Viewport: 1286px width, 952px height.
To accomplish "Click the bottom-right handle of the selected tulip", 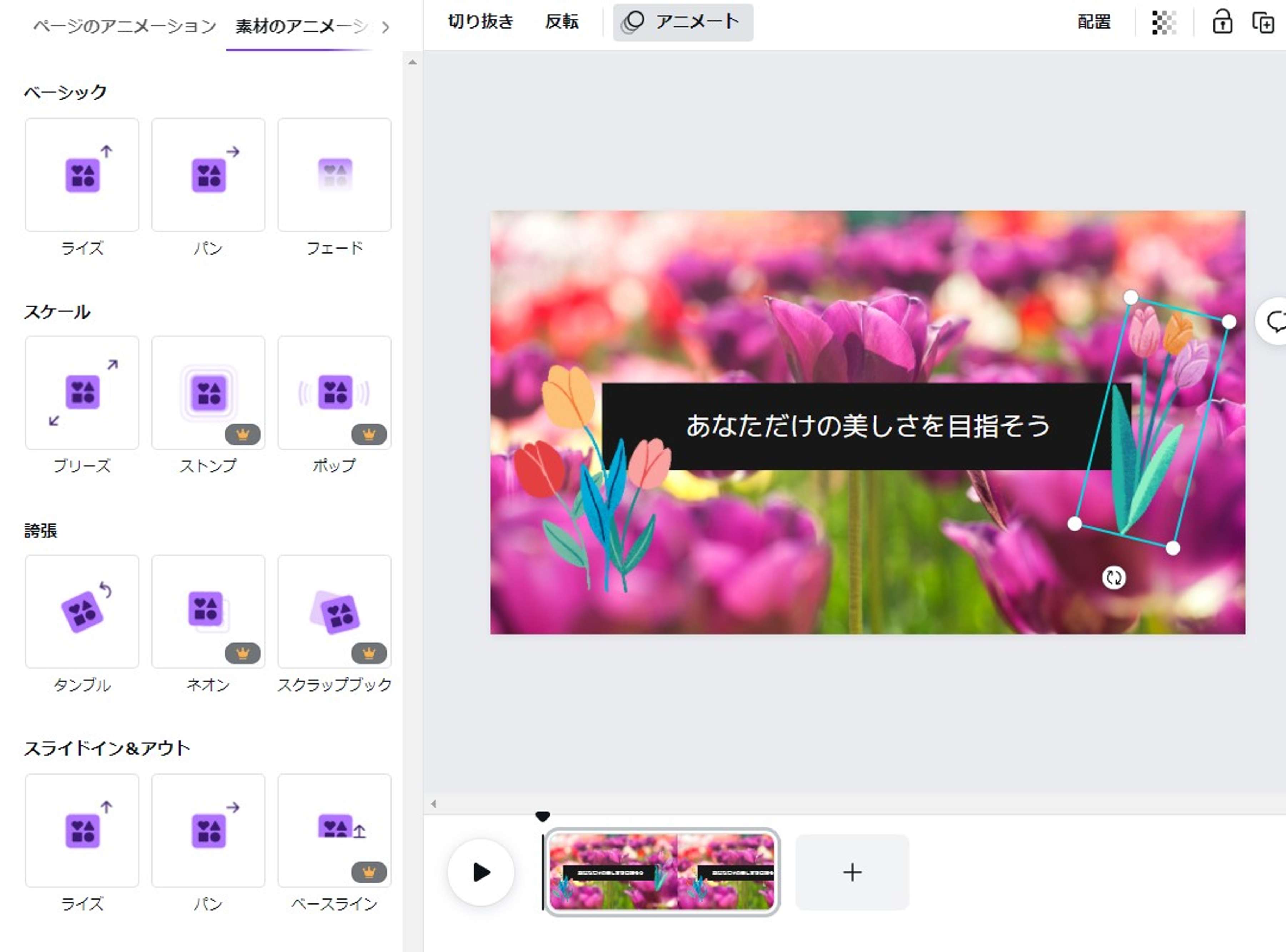I will coord(1172,548).
